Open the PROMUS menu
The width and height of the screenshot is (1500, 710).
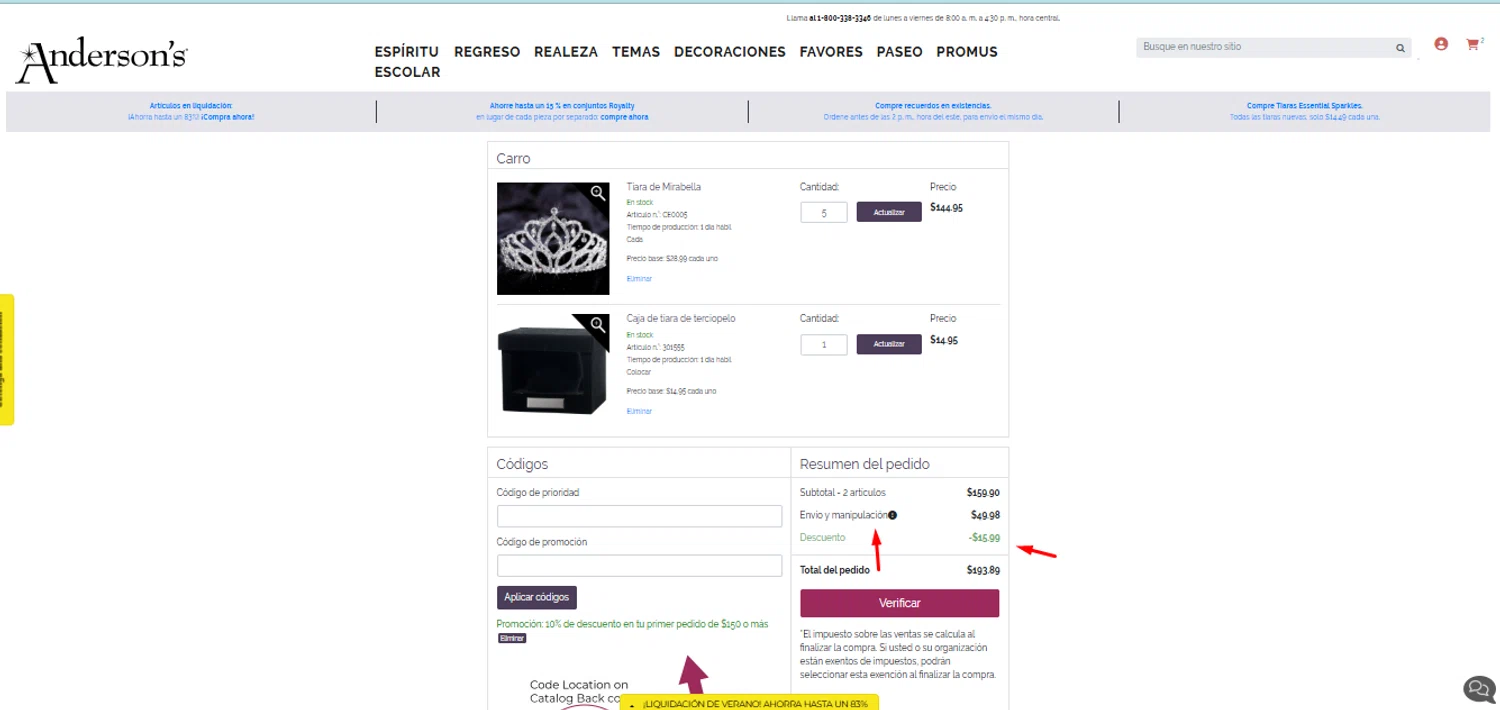(967, 52)
